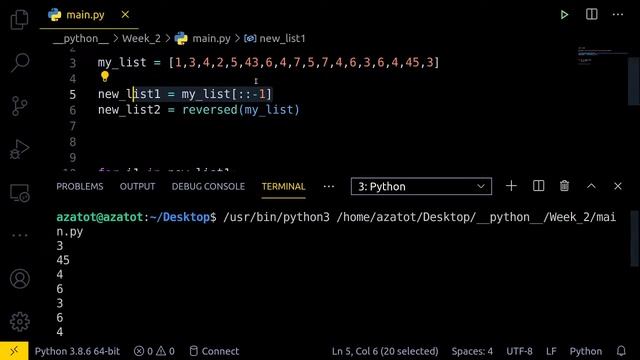The height and width of the screenshot is (360, 640).
Task: Change indentation via Spaces: 4
Action: point(472,351)
